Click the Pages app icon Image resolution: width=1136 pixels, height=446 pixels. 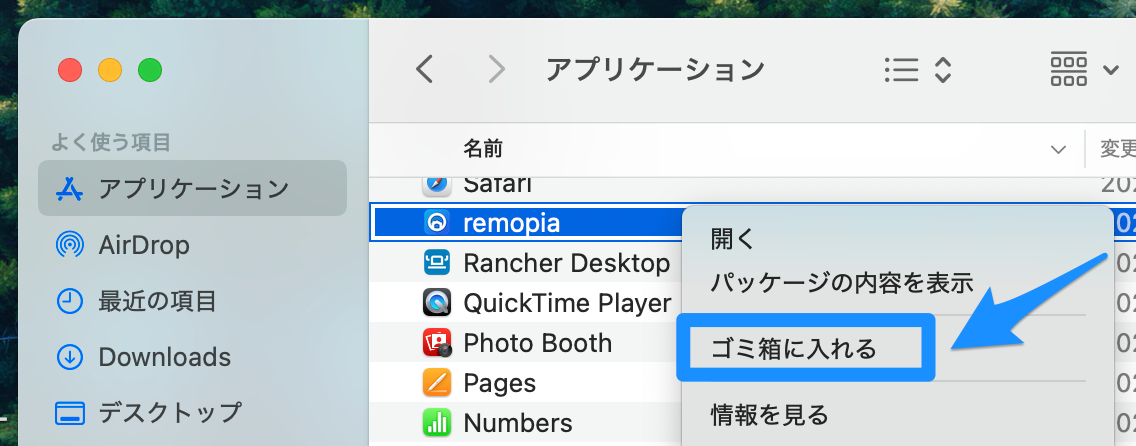437,382
